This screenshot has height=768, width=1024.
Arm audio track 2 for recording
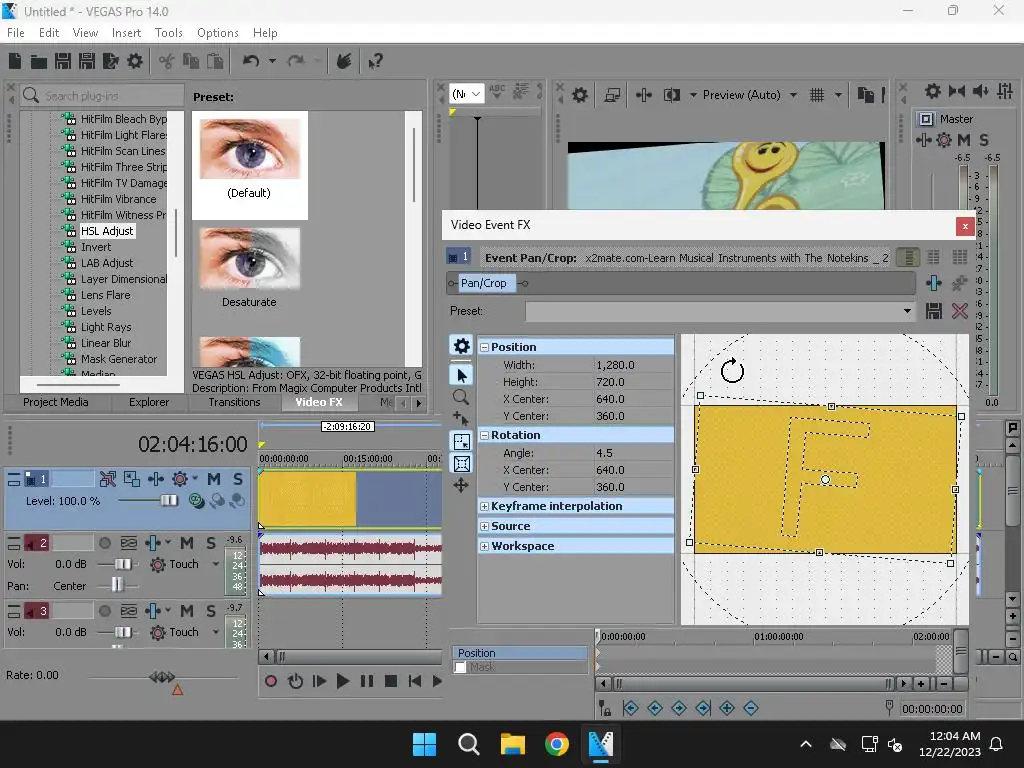tap(104, 543)
